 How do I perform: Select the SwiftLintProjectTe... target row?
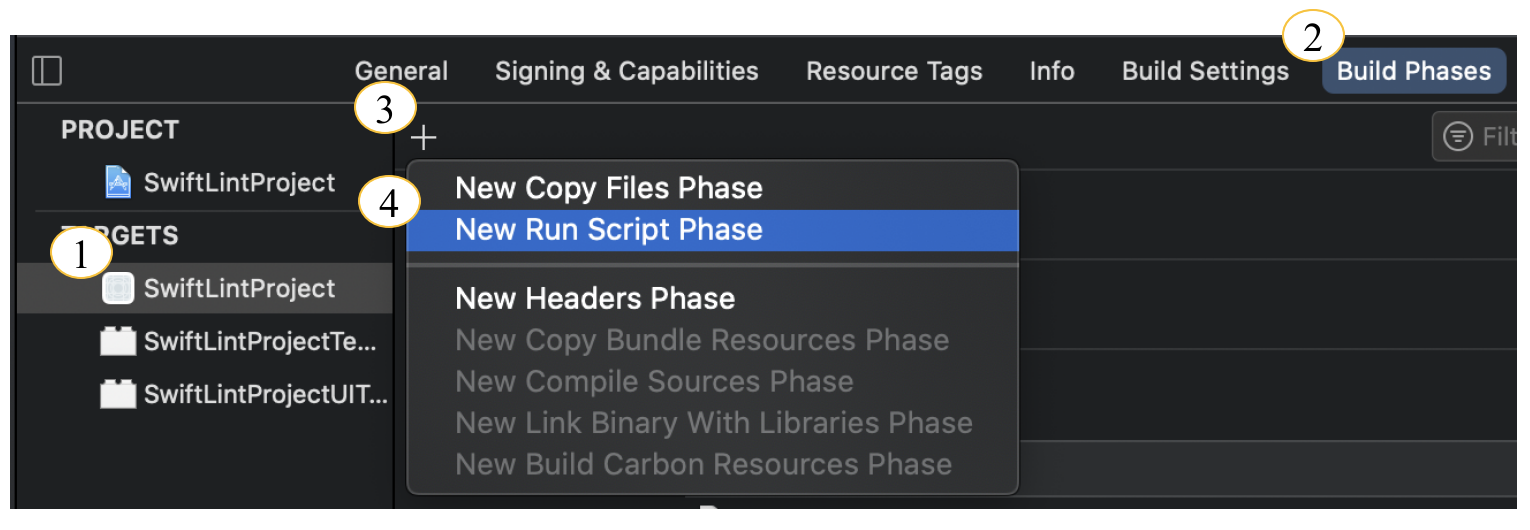click(260, 341)
